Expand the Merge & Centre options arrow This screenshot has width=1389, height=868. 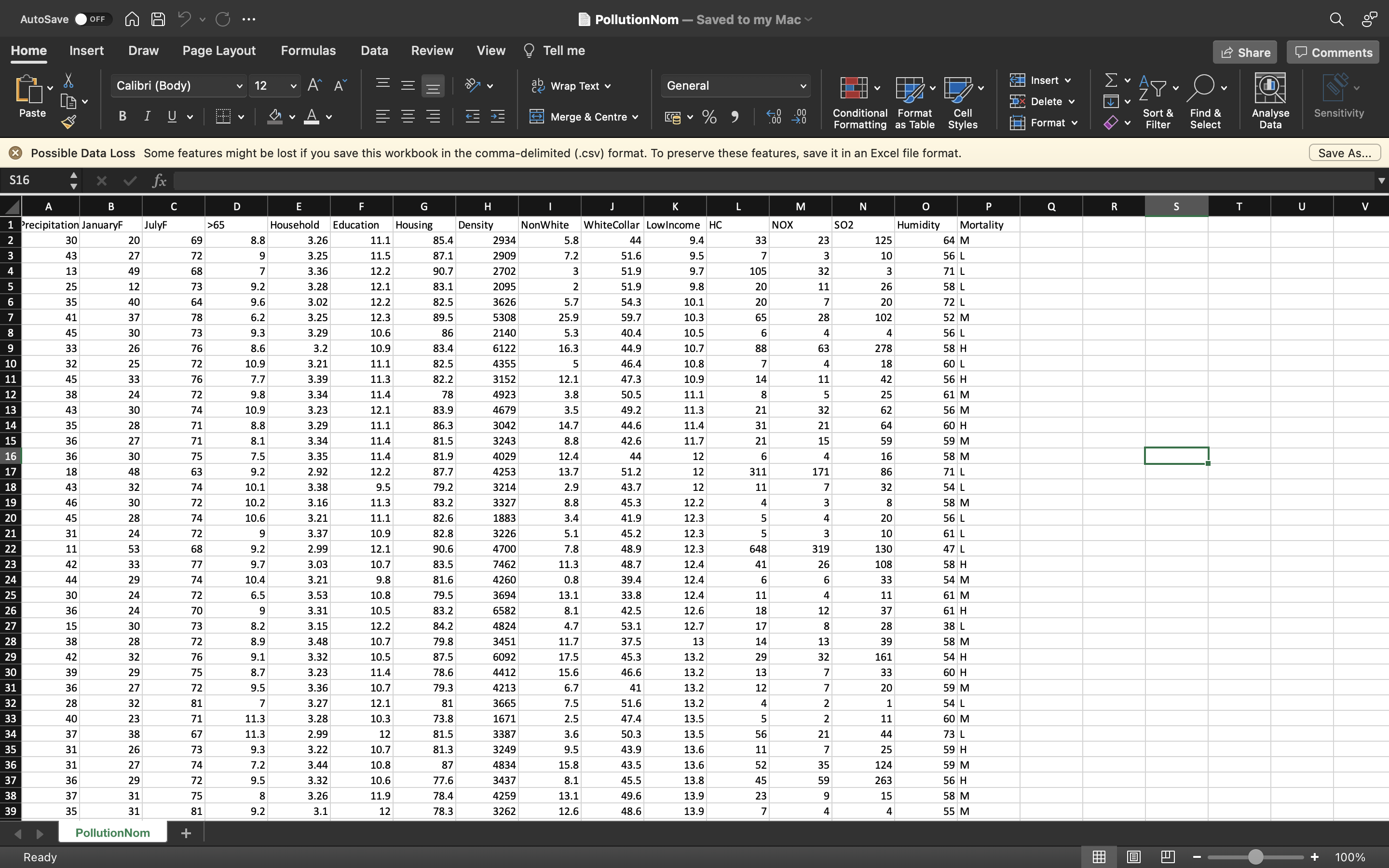[635, 117]
